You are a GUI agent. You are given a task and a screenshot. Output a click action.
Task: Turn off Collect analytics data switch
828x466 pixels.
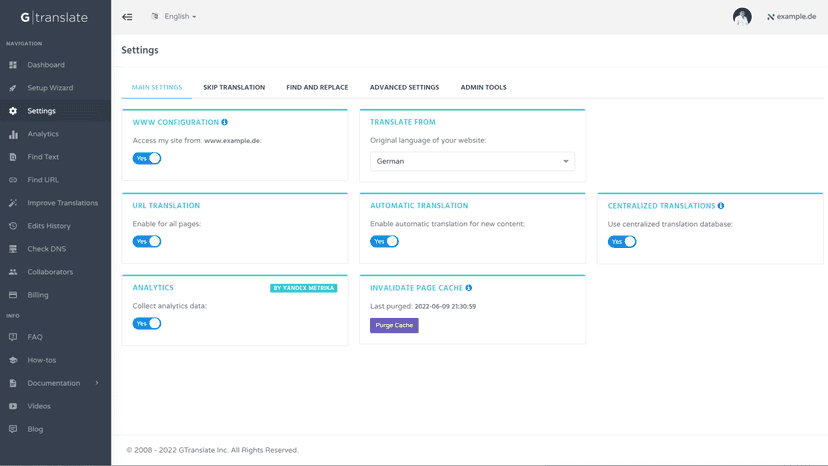(x=147, y=323)
